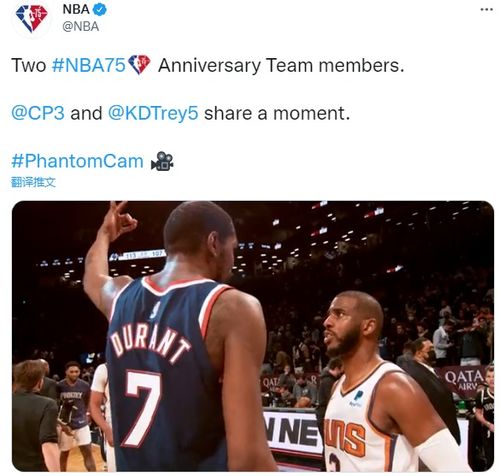This screenshot has height=476, width=500.
Task: Click the raised hand in the video frame
Action: click(x=118, y=220)
